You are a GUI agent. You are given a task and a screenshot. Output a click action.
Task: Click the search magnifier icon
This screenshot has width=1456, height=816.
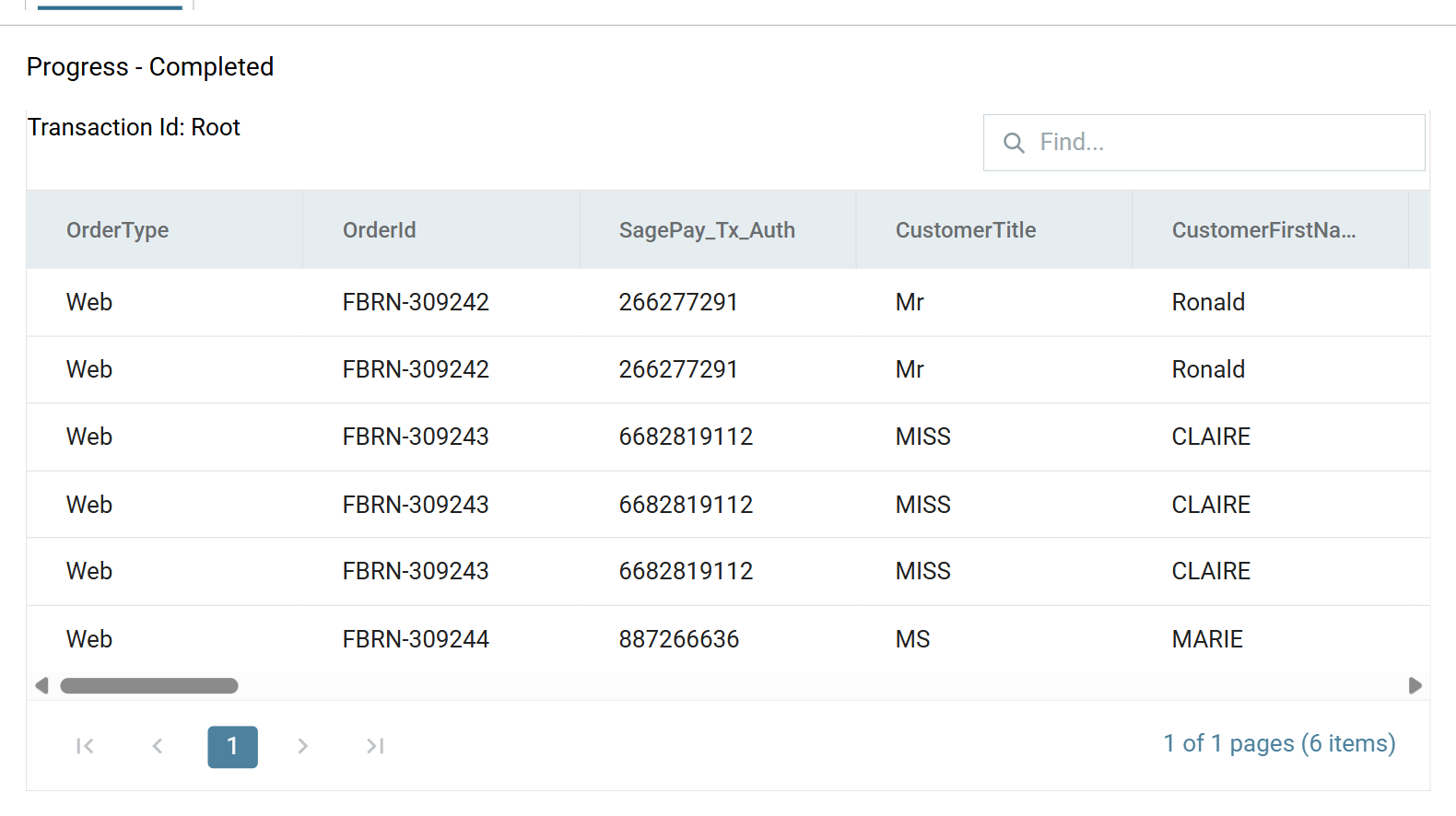pos(1014,143)
